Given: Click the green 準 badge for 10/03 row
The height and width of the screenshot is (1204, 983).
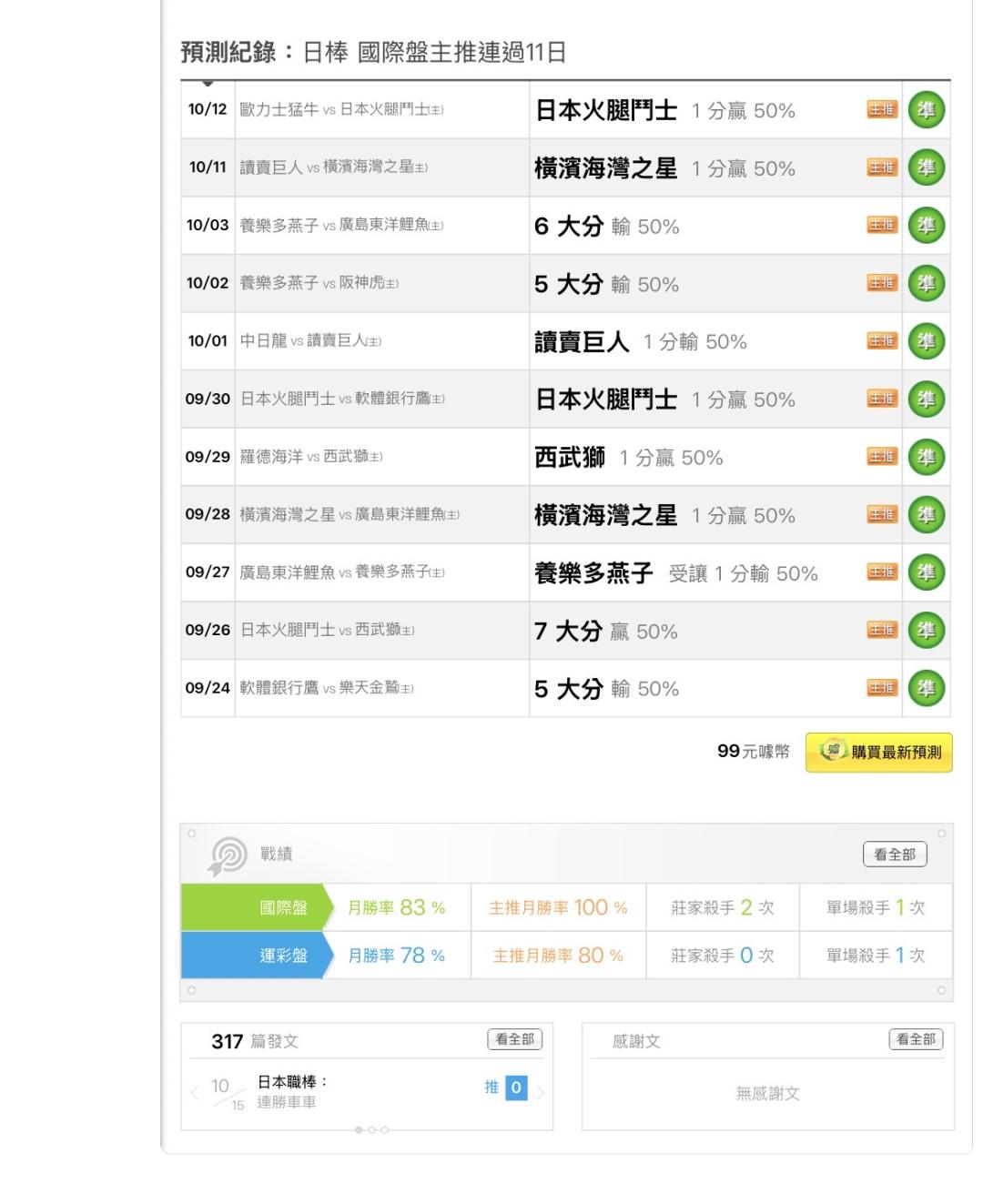Looking at the screenshot, I should 927,226.
